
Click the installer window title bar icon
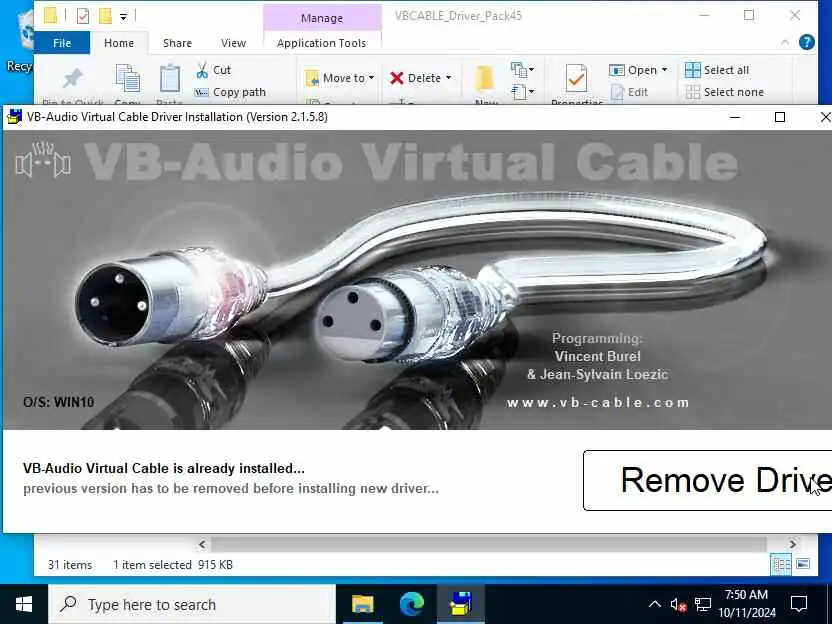(x=14, y=117)
